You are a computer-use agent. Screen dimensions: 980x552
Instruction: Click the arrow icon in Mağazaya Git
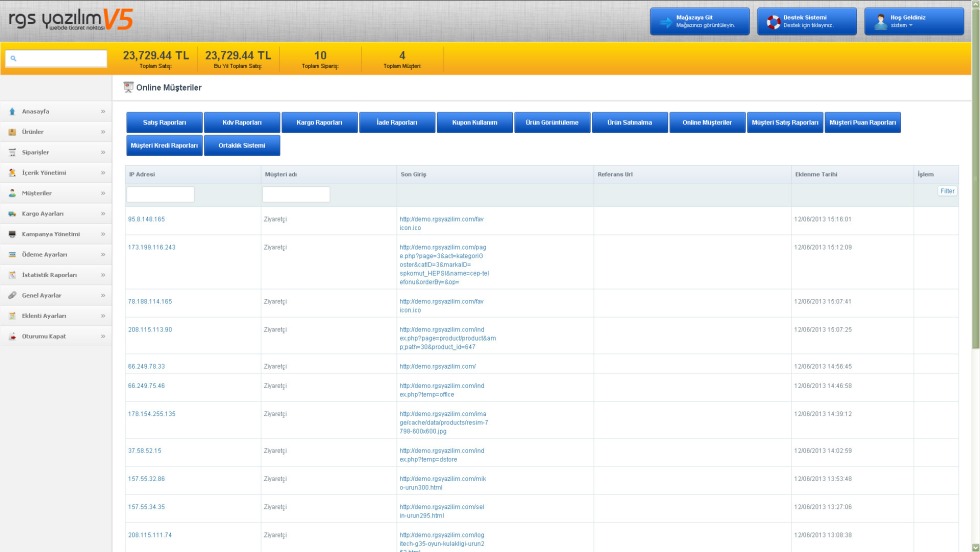664,22
